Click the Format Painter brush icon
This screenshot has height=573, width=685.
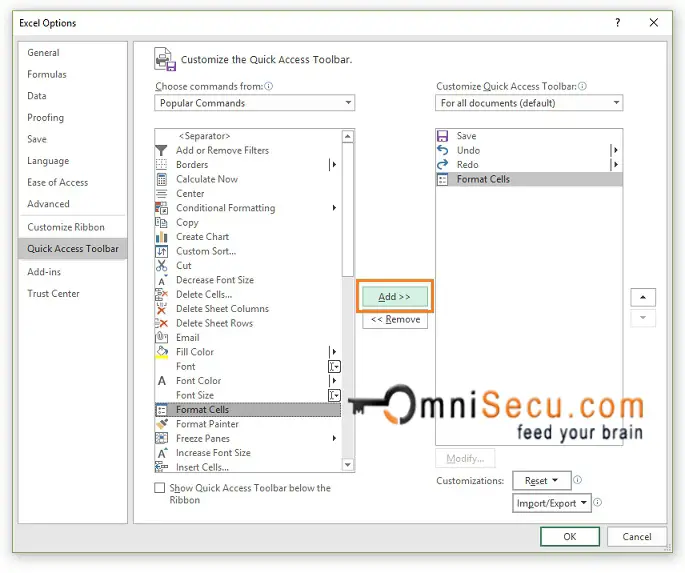pos(161,424)
